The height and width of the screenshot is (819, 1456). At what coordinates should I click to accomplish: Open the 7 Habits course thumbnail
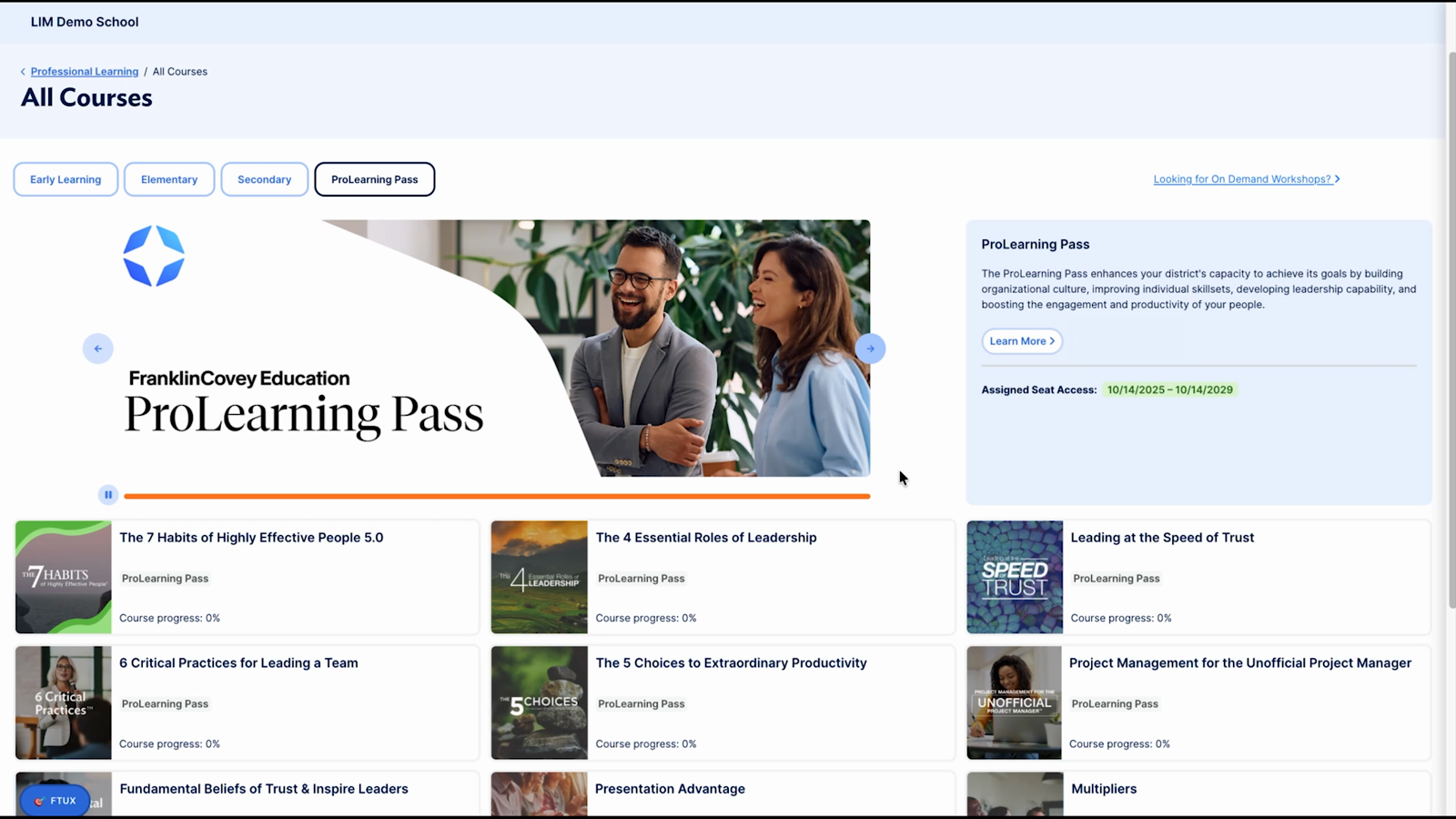coord(64,577)
